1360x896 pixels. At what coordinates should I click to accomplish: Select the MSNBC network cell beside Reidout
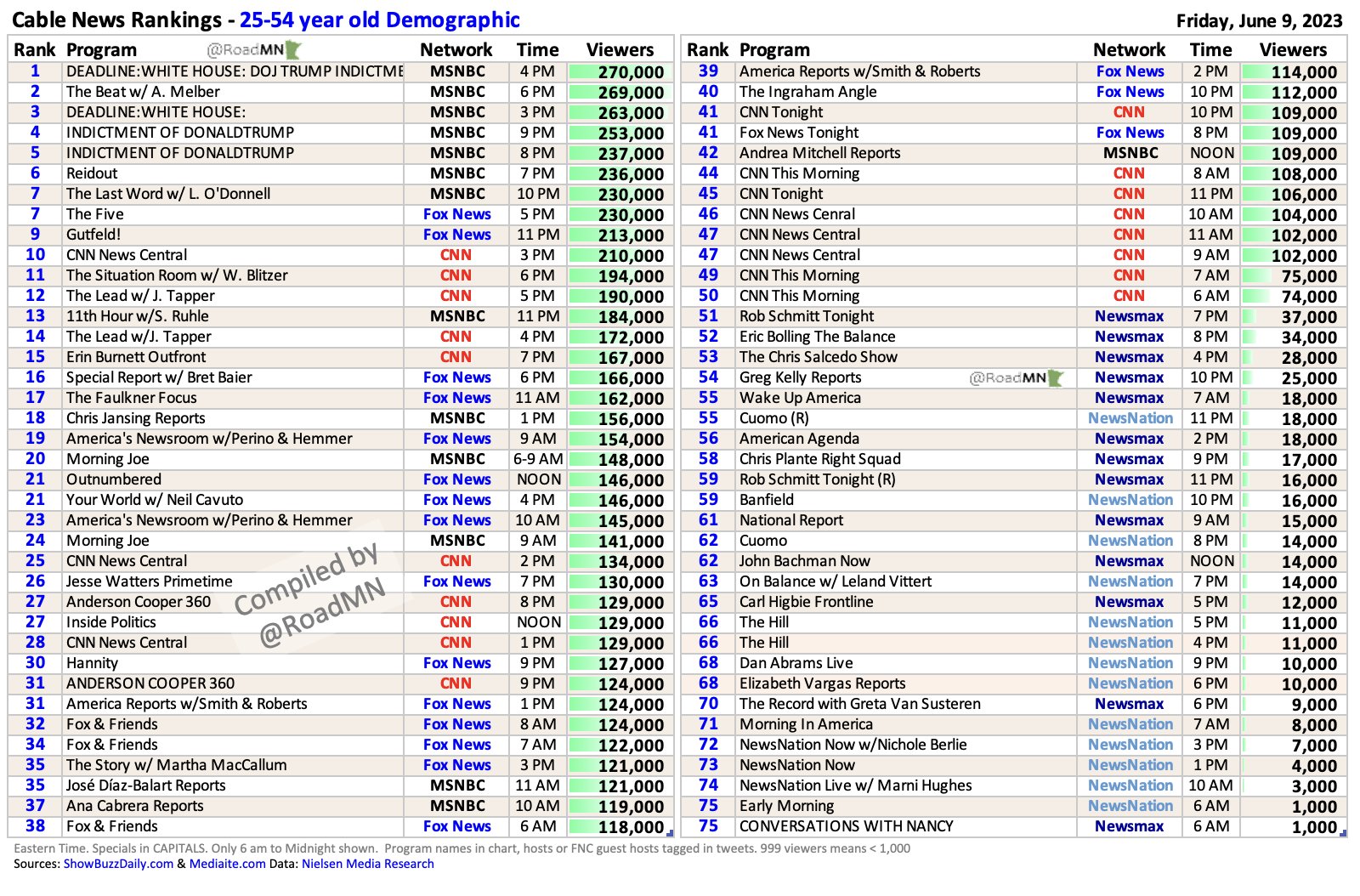457,173
